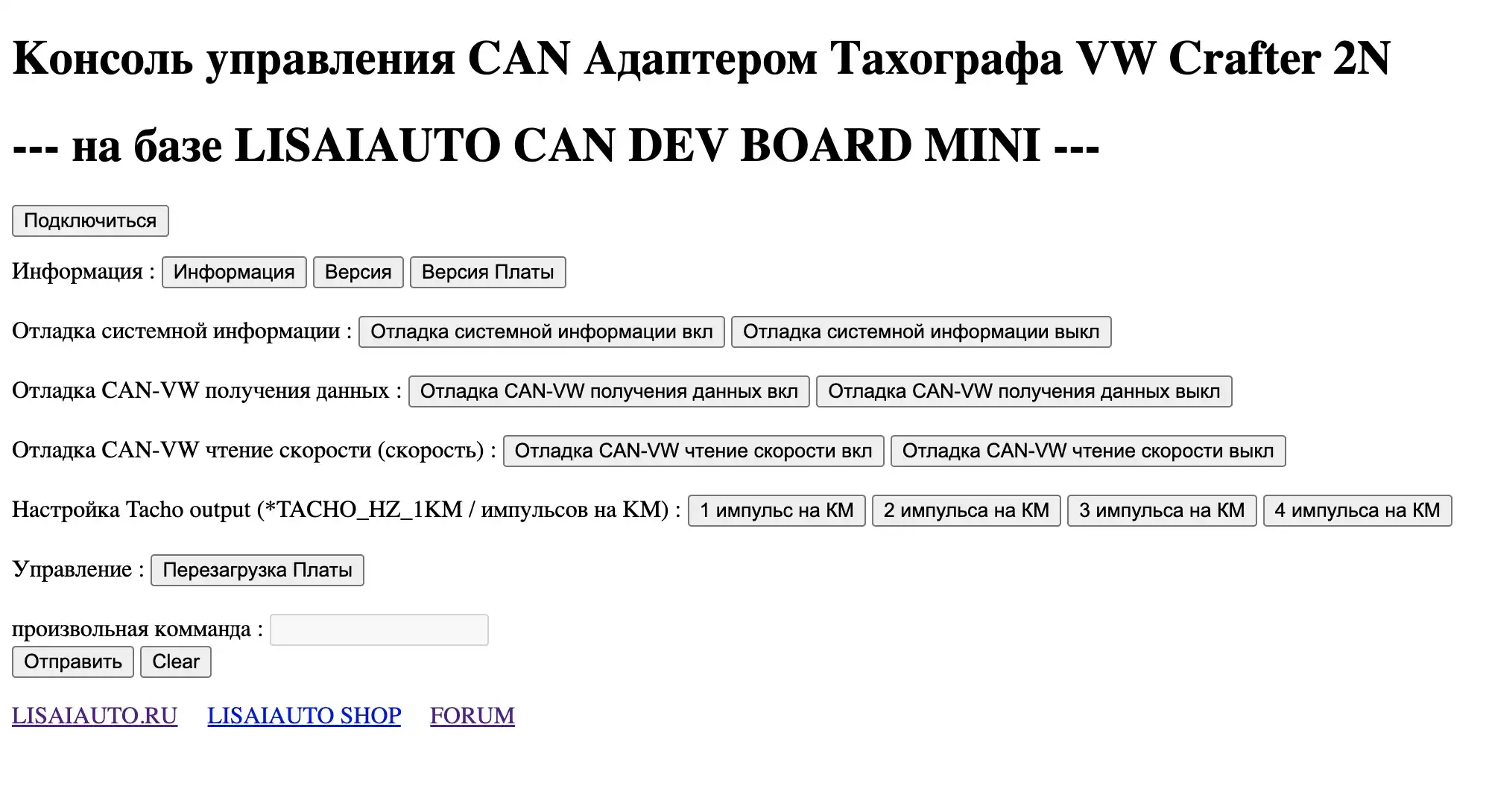
Task: Enable Отладка CAN-VW чтение скорости вкл
Action: [x=692, y=451]
